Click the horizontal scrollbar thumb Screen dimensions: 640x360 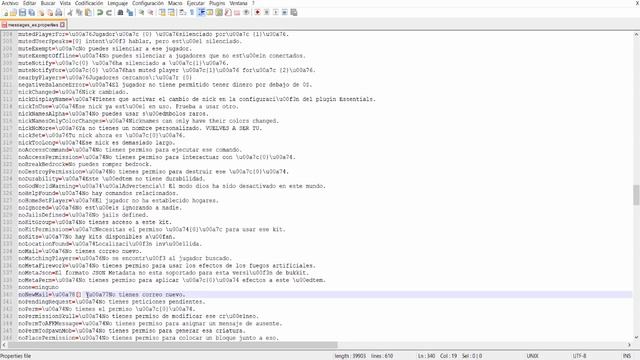coord(173,345)
